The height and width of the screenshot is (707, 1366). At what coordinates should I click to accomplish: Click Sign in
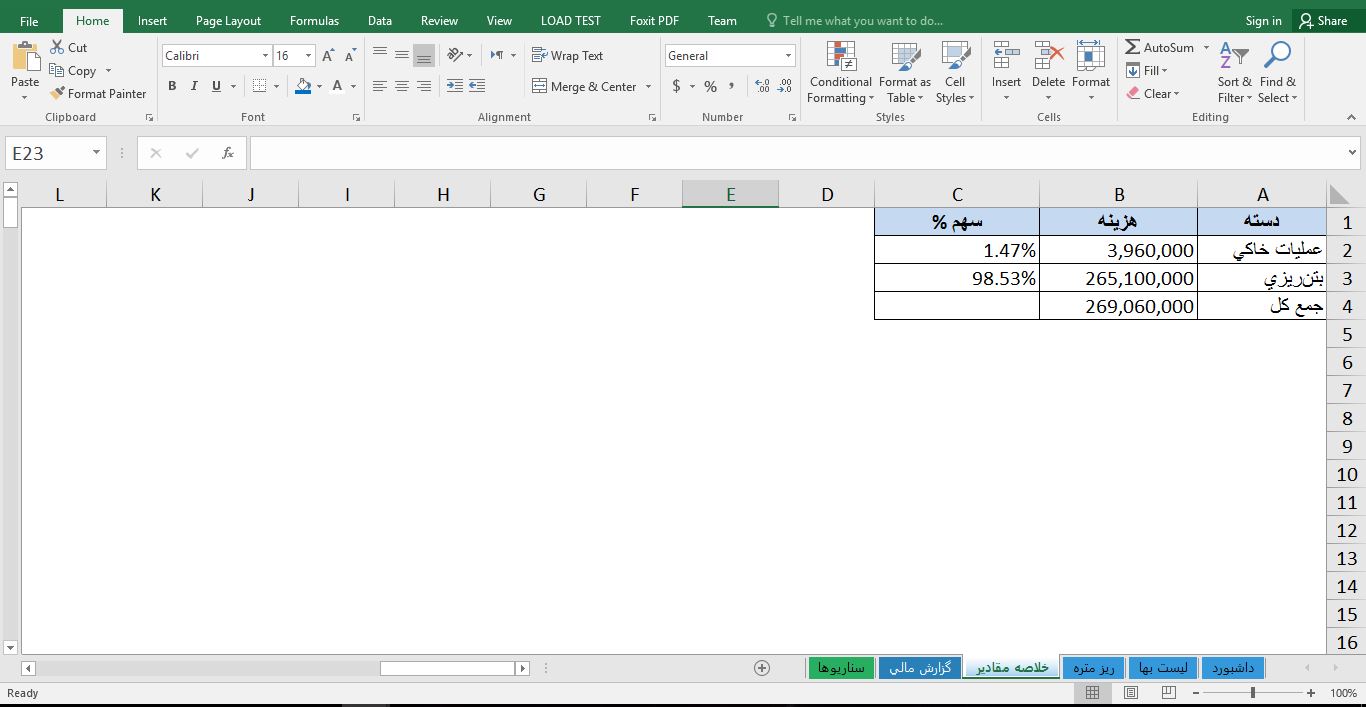click(1263, 20)
